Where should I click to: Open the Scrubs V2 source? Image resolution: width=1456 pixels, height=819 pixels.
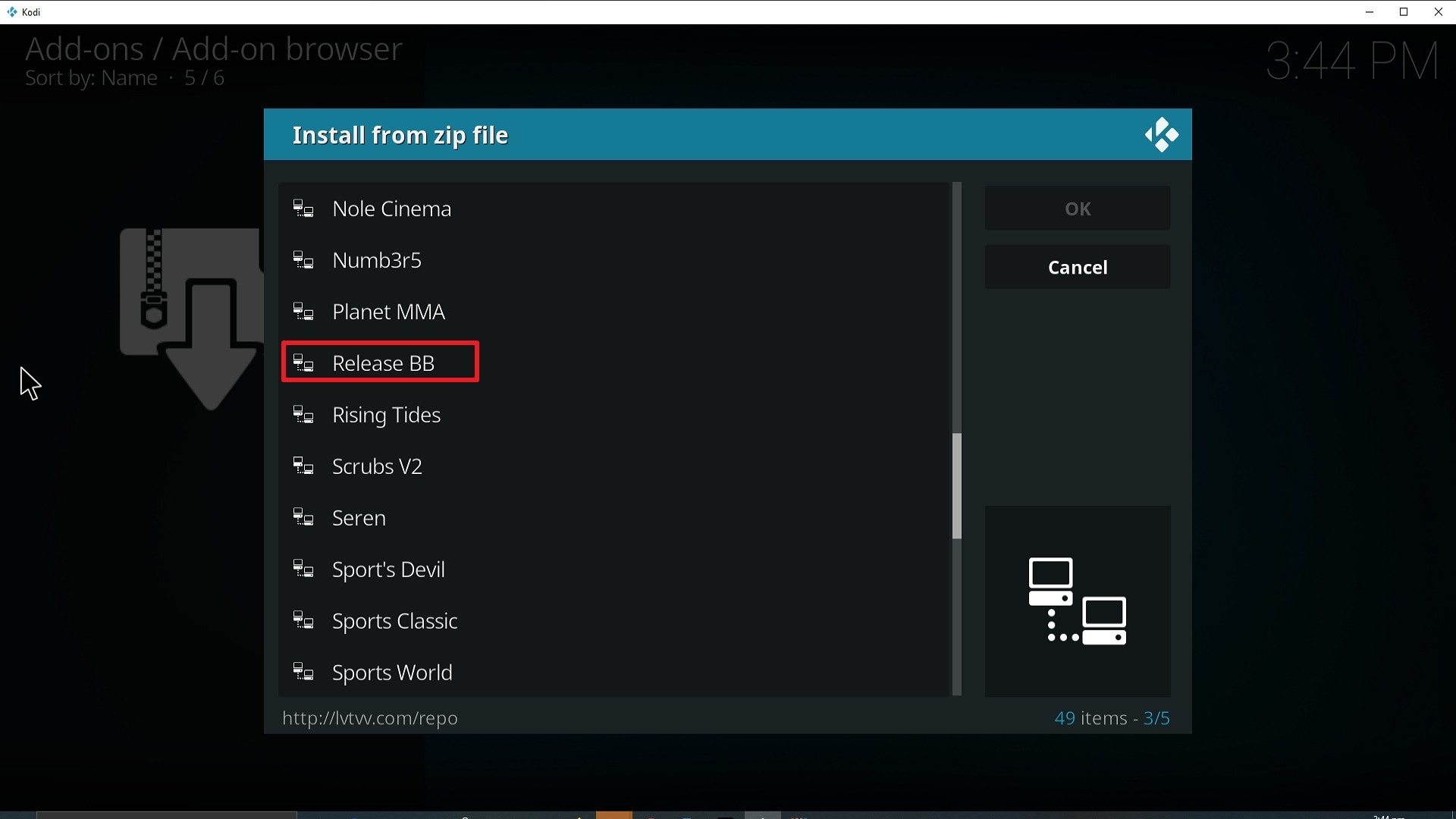(x=614, y=466)
